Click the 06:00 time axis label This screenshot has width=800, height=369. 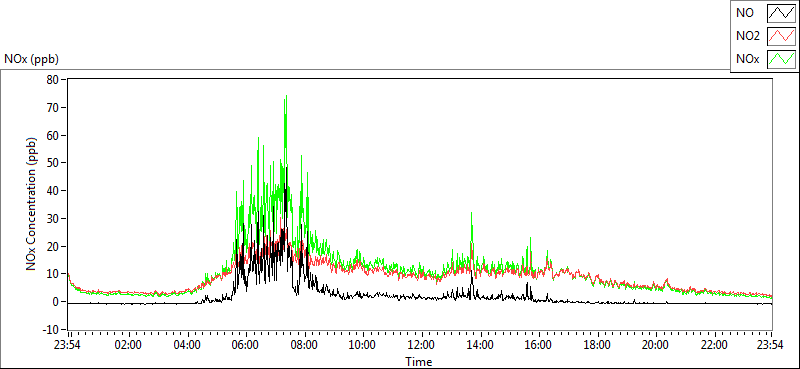click(246, 344)
